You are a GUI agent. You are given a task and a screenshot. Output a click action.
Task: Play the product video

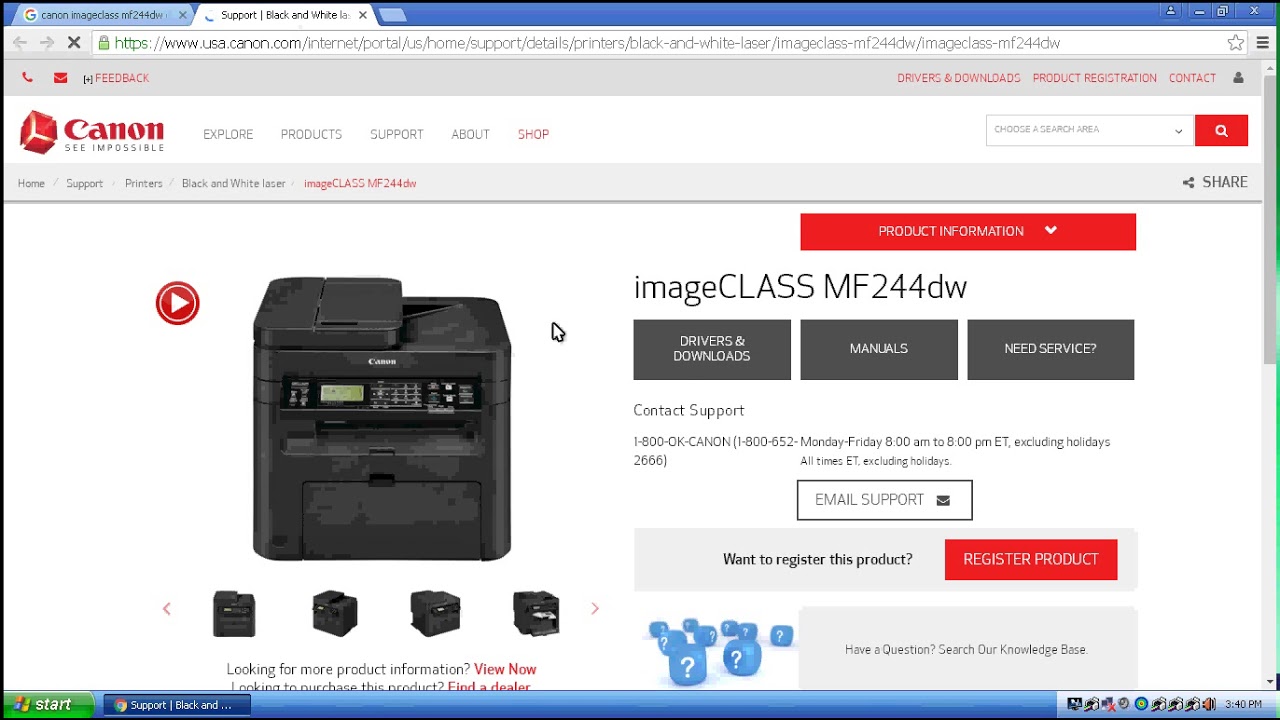[177, 303]
